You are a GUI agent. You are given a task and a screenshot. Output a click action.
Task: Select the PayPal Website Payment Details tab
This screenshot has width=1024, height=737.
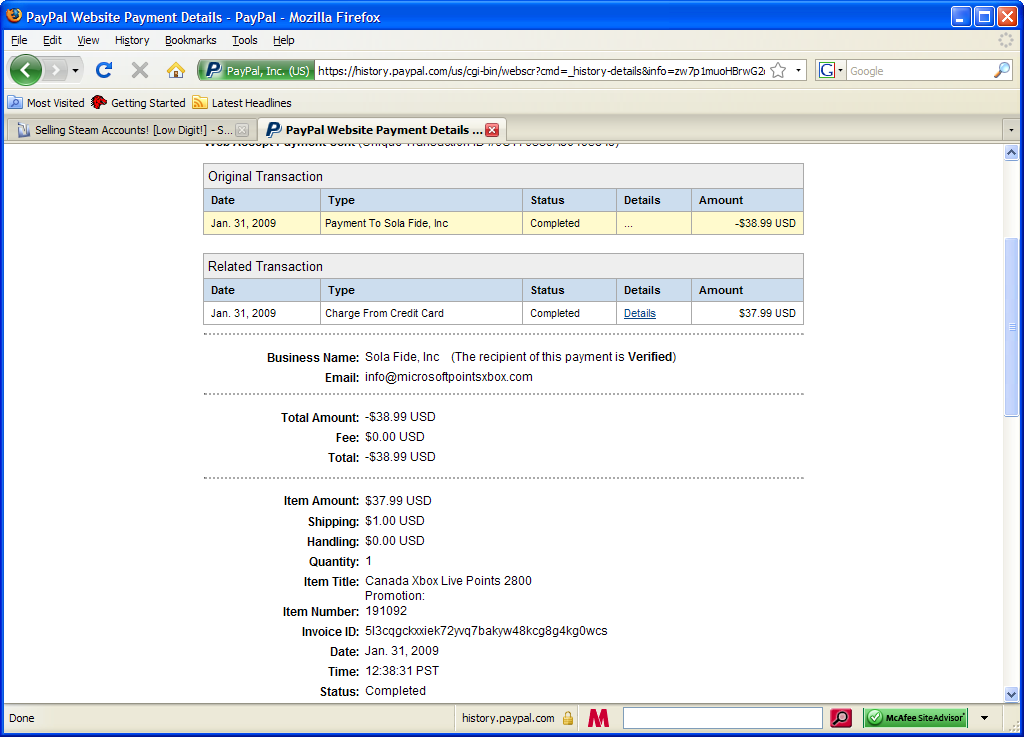(376, 130)
